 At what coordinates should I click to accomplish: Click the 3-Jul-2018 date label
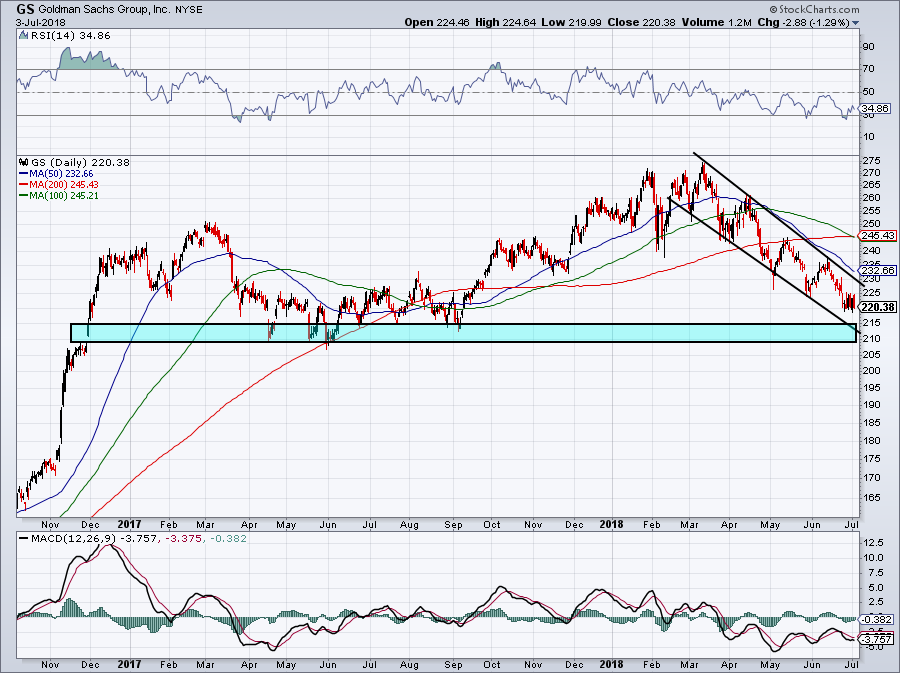tap(41, 23)
